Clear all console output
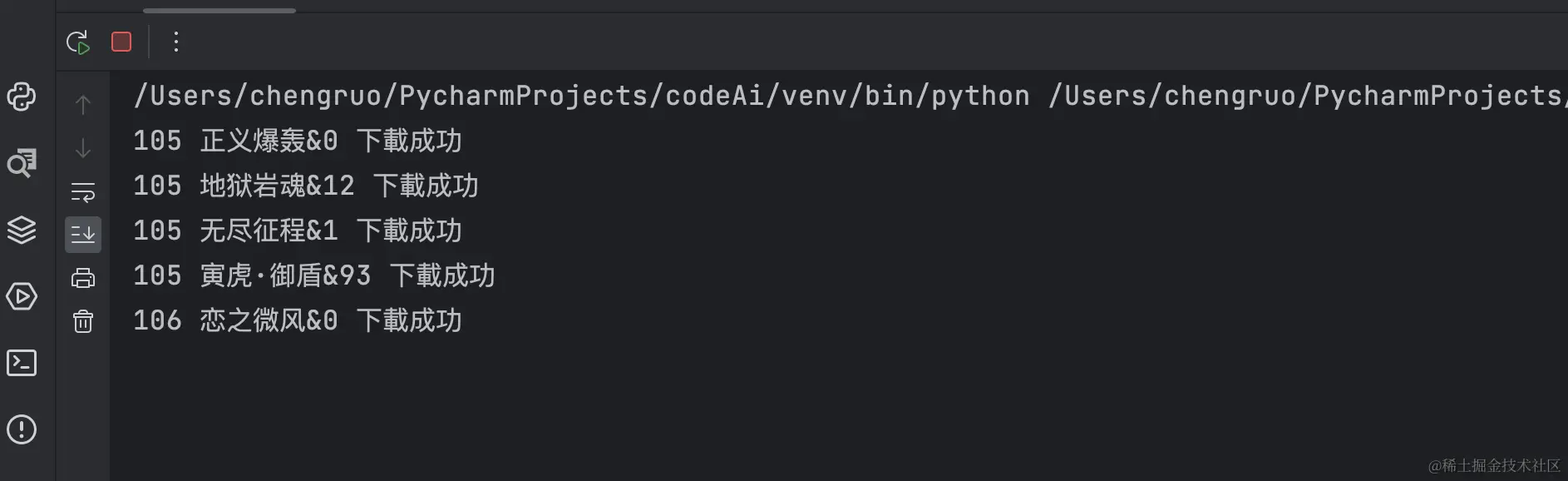The height and width of the screenshot is (481, 1568). 83,321
